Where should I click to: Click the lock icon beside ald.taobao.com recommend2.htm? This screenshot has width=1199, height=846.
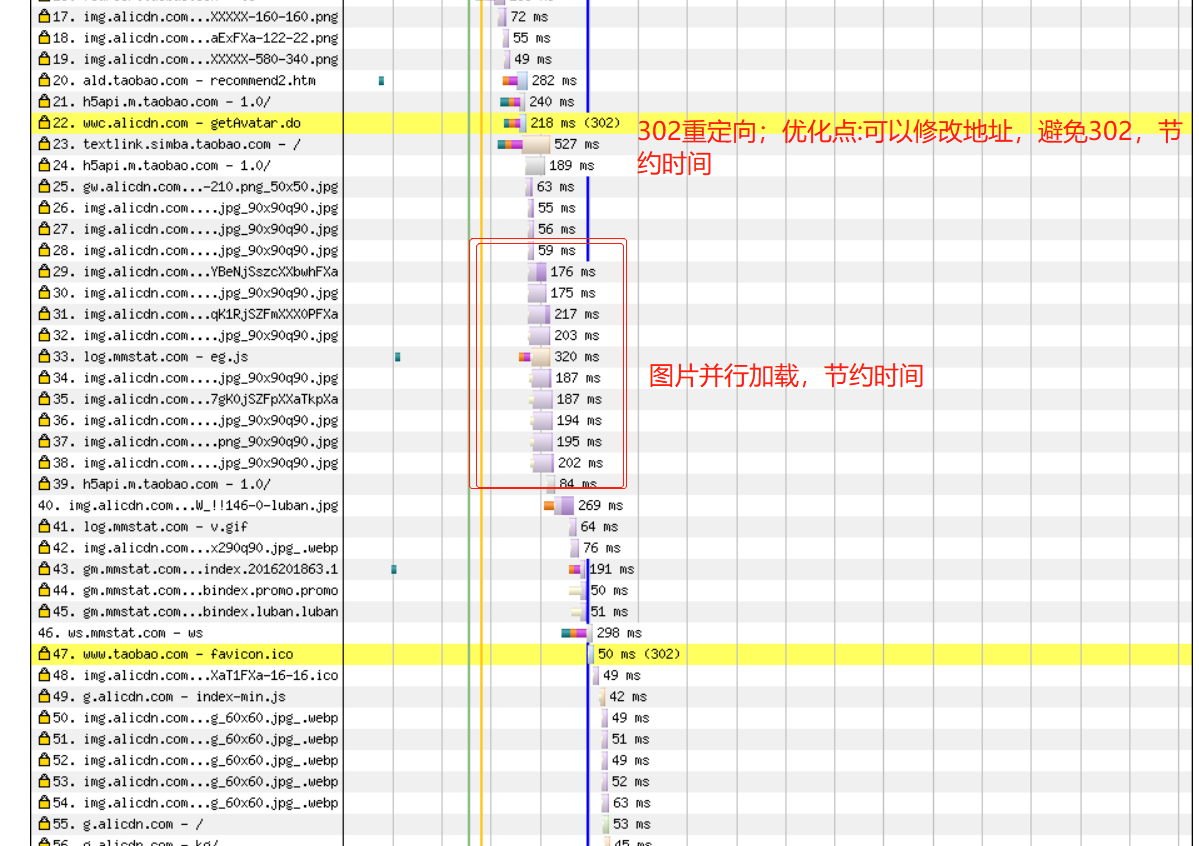point(44,80)
